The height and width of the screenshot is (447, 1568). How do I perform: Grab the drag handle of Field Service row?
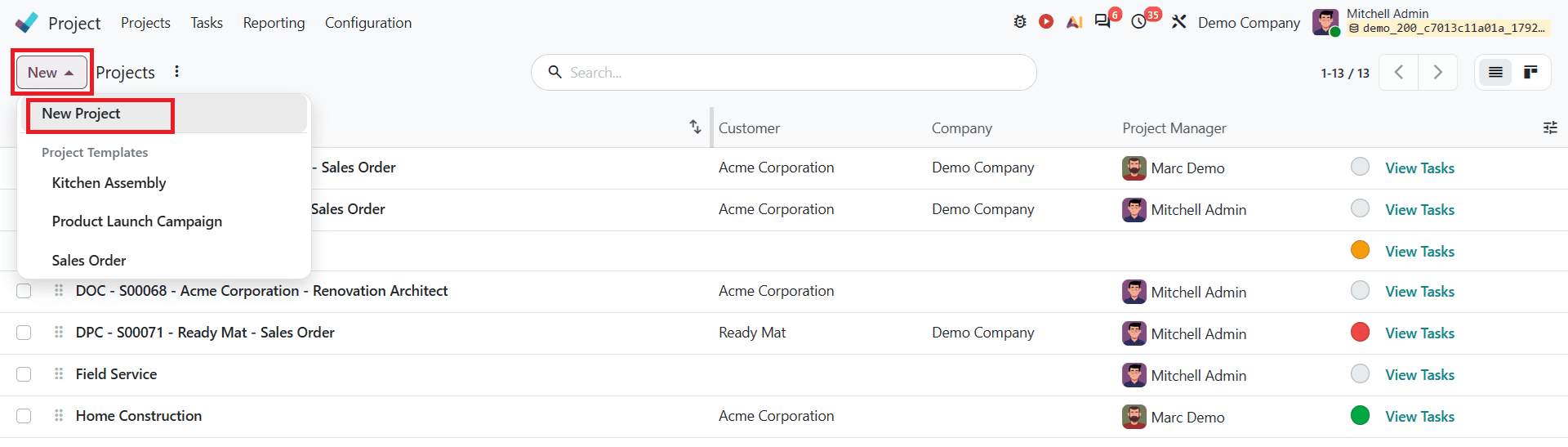(59, 373)
